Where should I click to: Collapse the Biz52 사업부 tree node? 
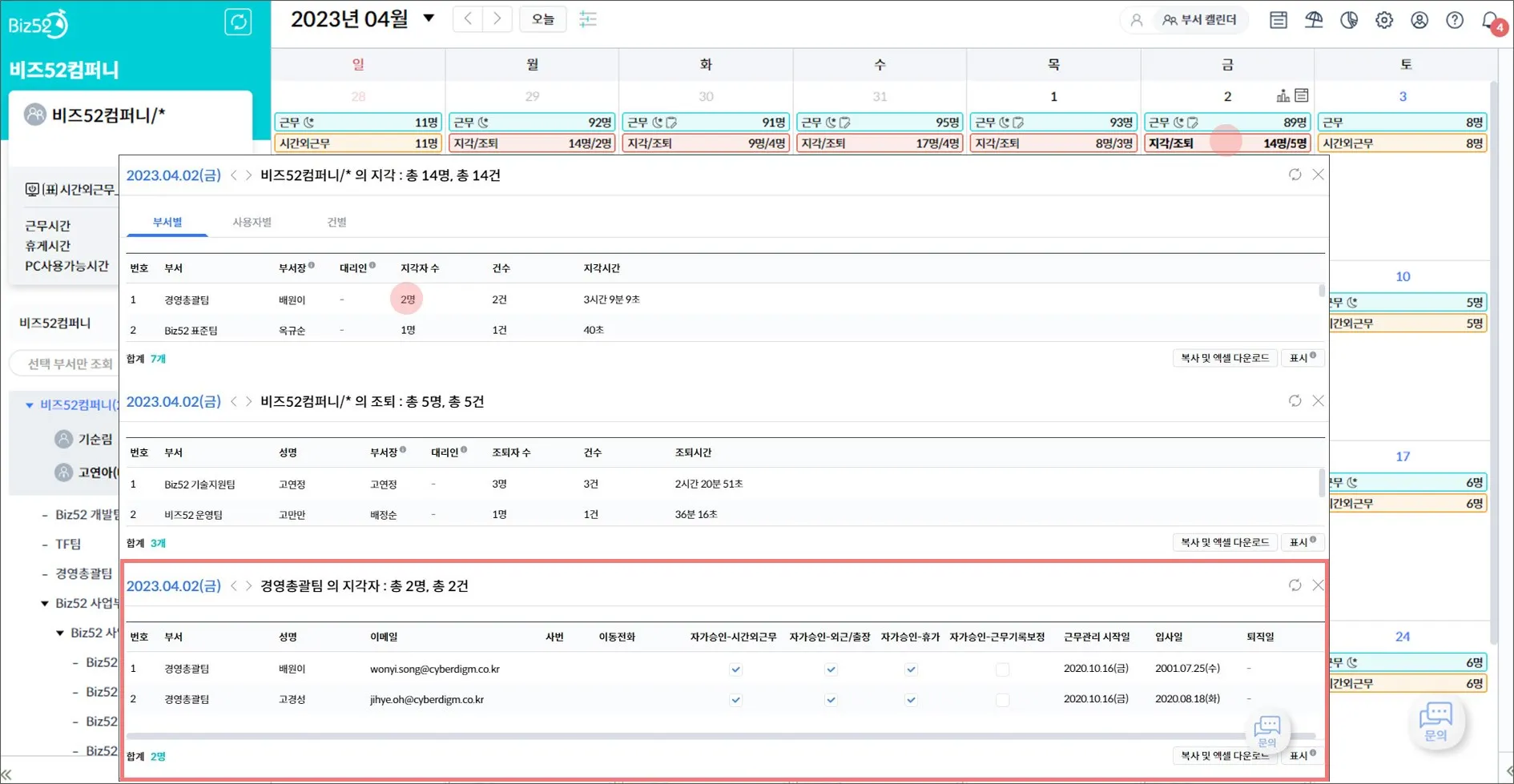[45, 603]
